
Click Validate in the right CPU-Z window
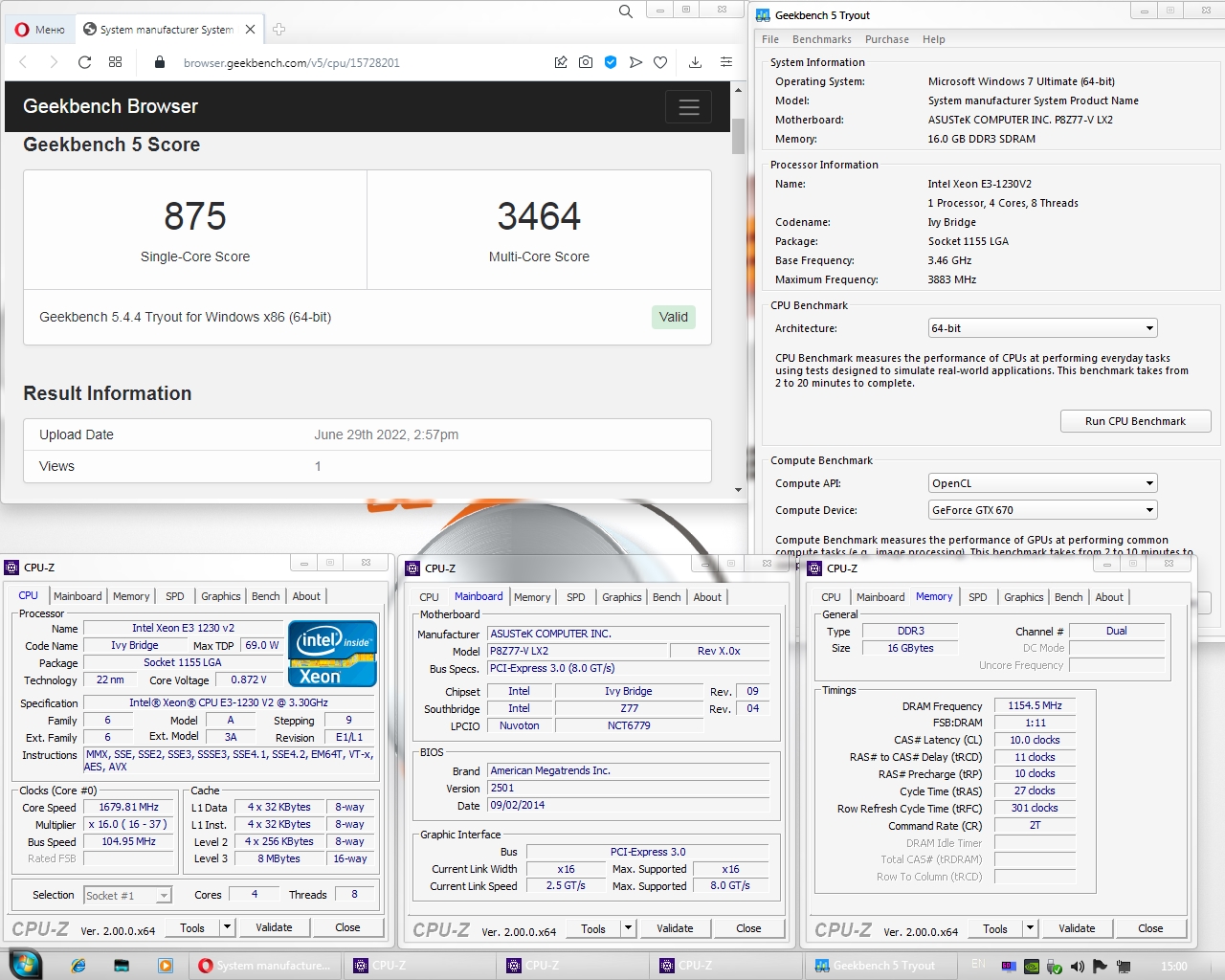(1077, 928)
